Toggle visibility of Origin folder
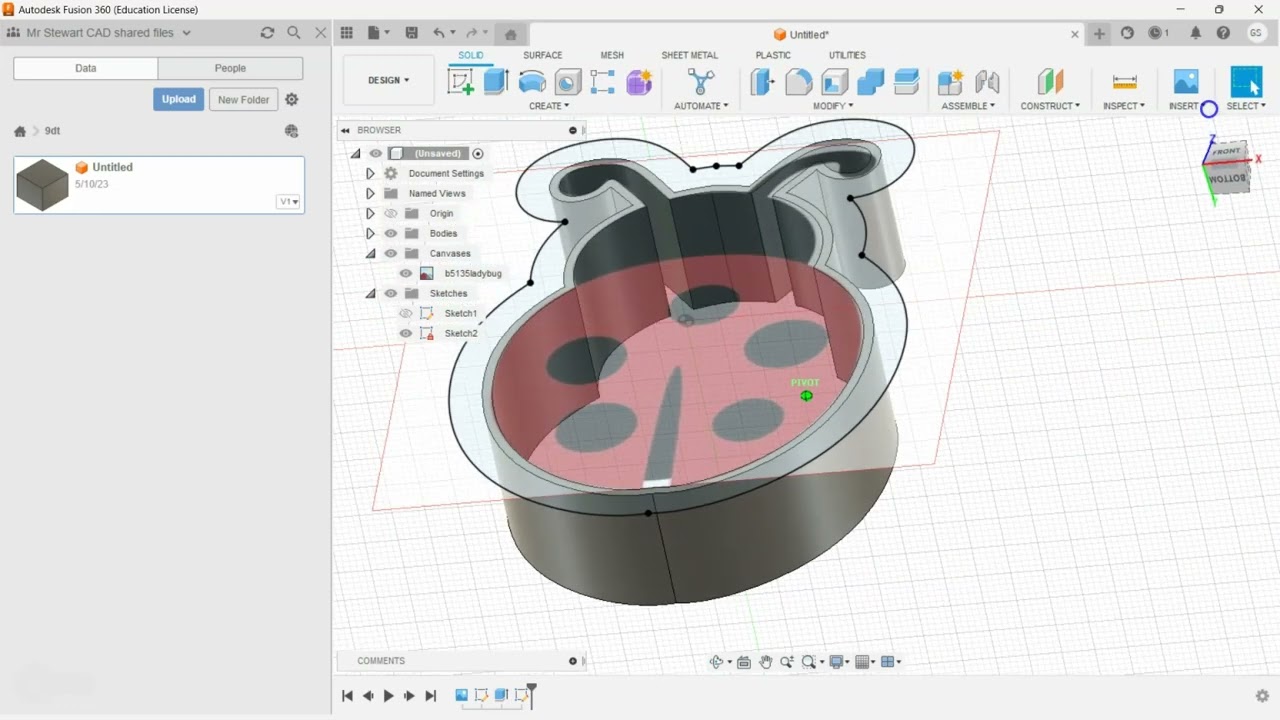Screen dimensions: 1280x720 point(391,213)
